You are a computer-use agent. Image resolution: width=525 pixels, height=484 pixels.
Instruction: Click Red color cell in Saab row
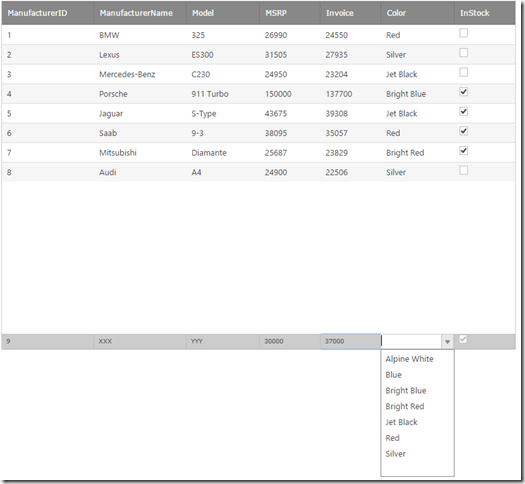pos(418,133)
